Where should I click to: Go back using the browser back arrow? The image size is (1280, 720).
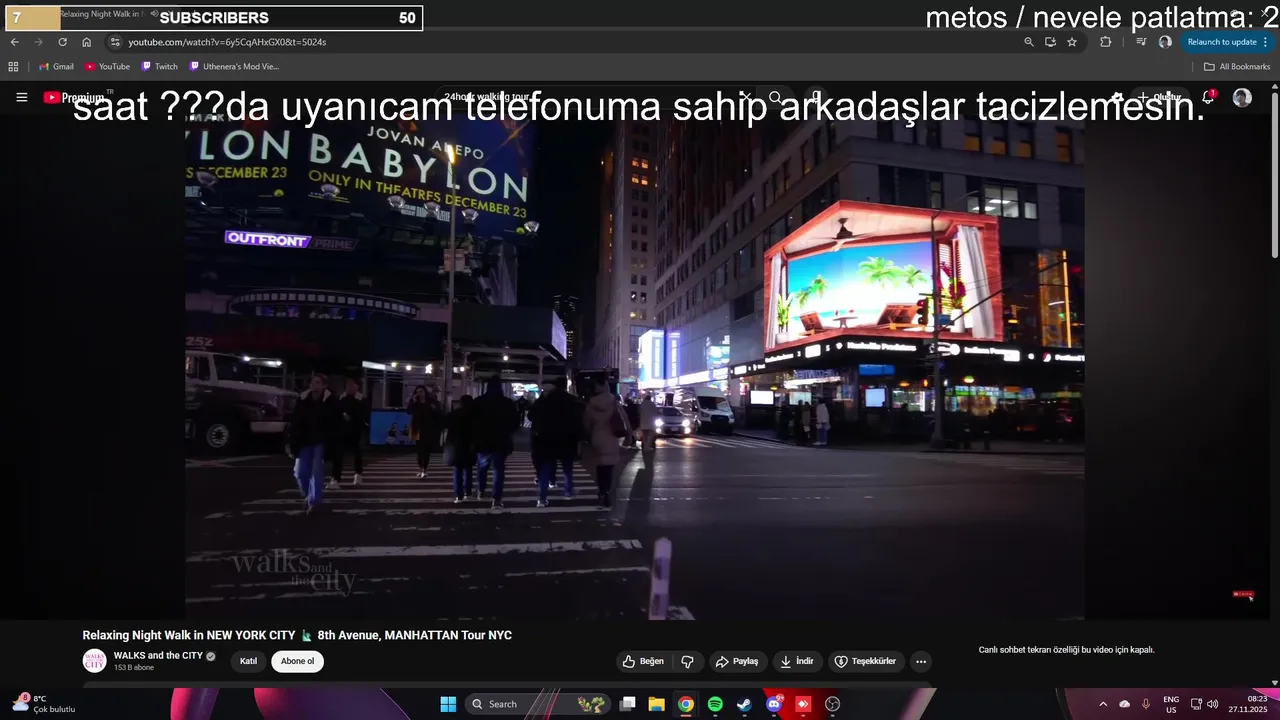[x=14, y=42]
